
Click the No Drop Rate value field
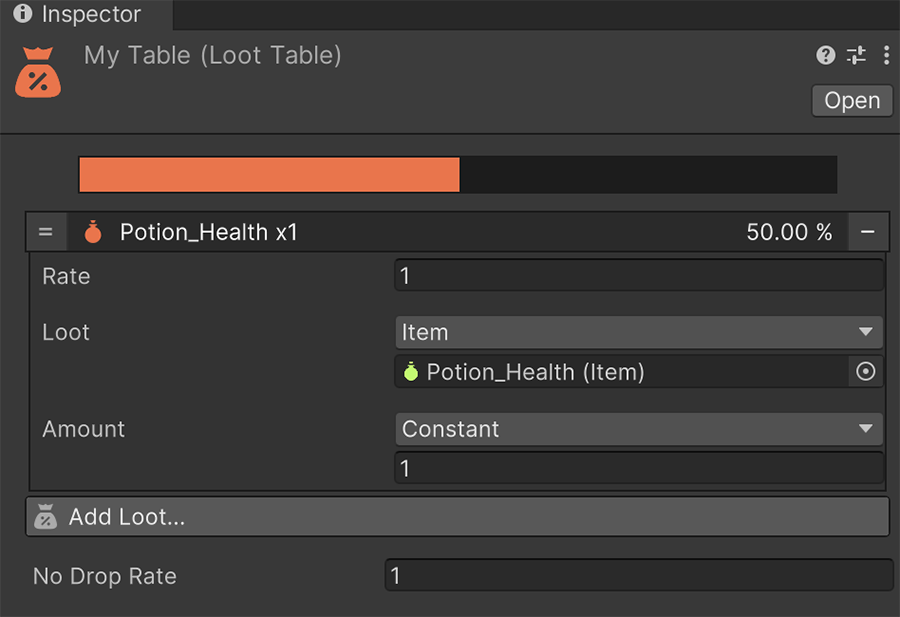click(639, 575)
